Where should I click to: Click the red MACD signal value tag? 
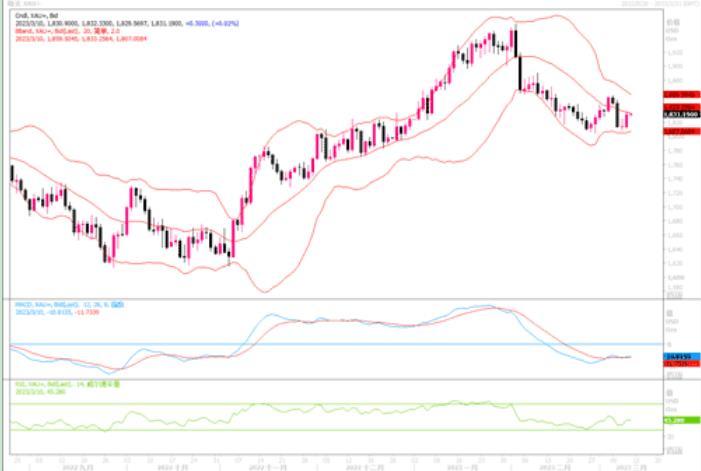(681, 364)
